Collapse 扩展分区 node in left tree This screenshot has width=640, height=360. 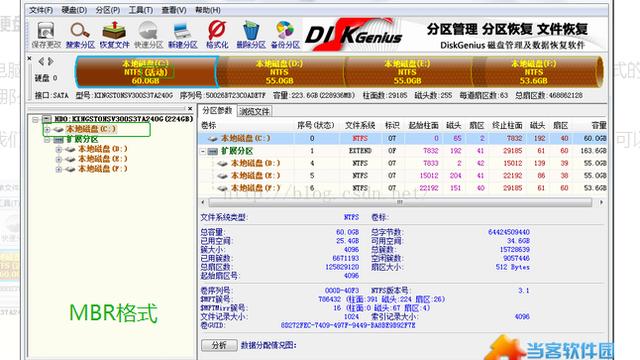coord(47,140)
